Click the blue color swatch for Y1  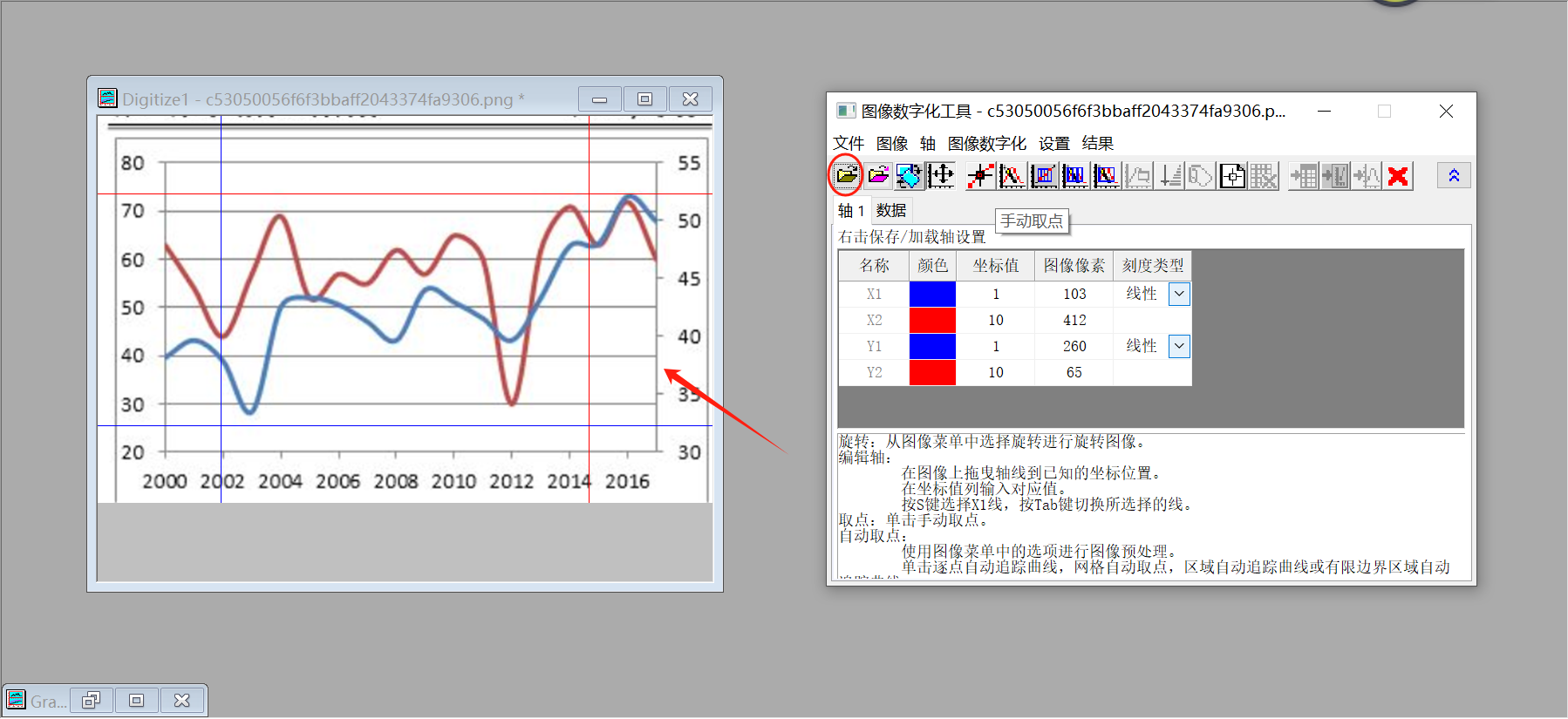tap(932, 346)
